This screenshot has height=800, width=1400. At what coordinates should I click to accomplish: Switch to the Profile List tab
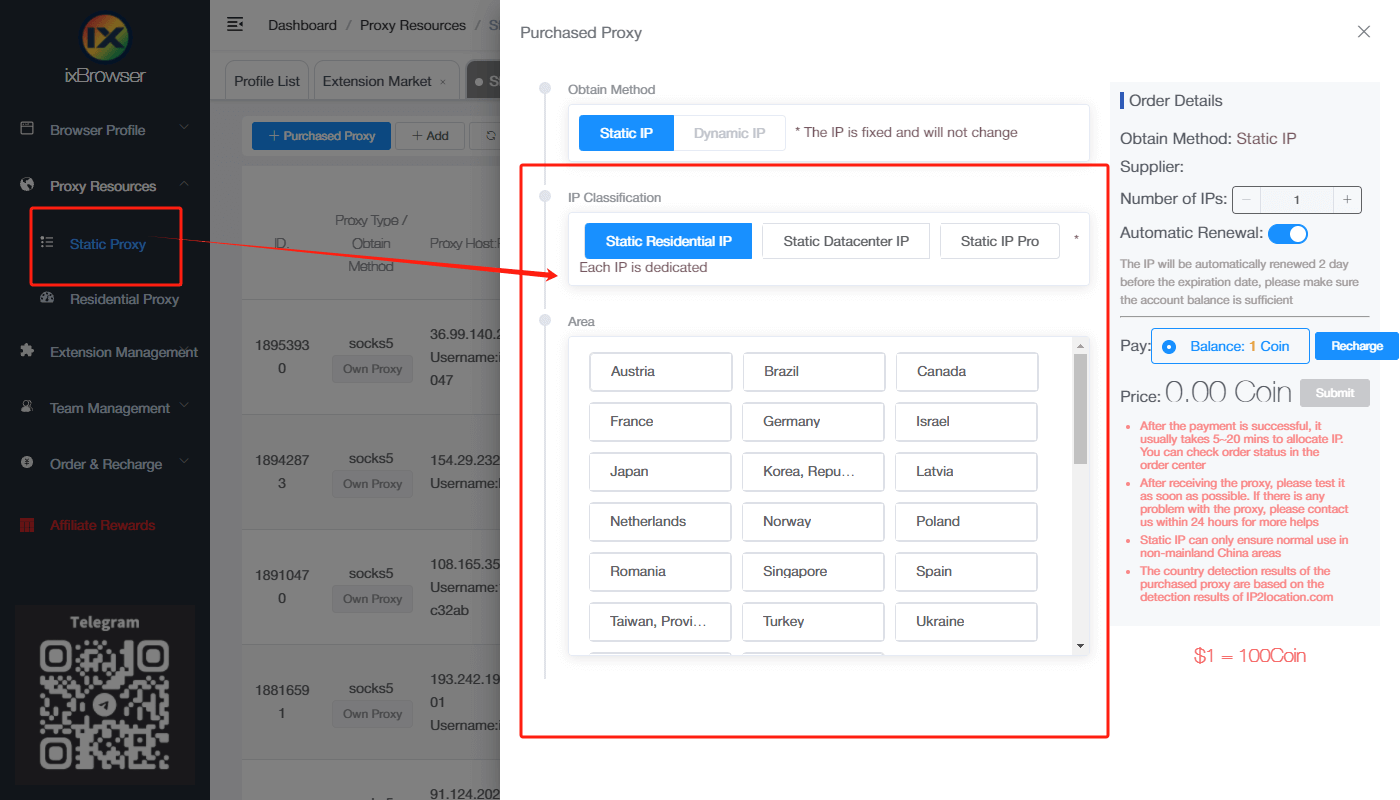[266, 80]
